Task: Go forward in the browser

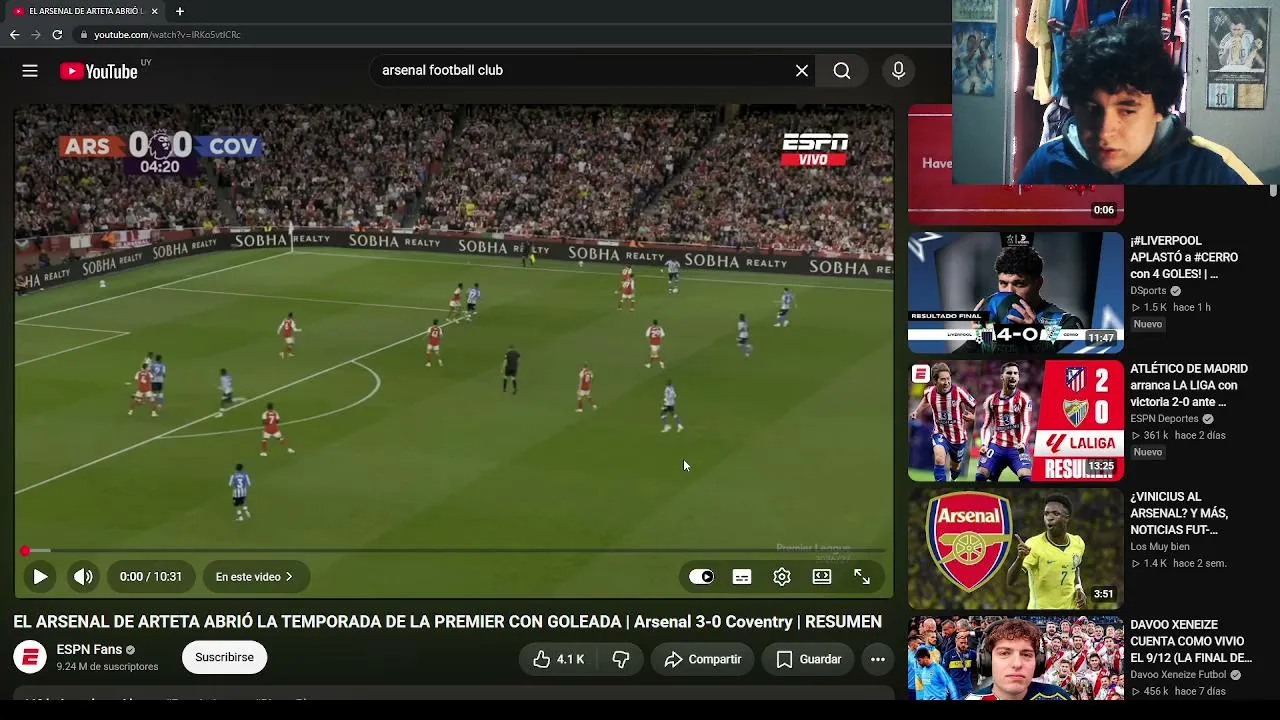Action: point(36,35)
